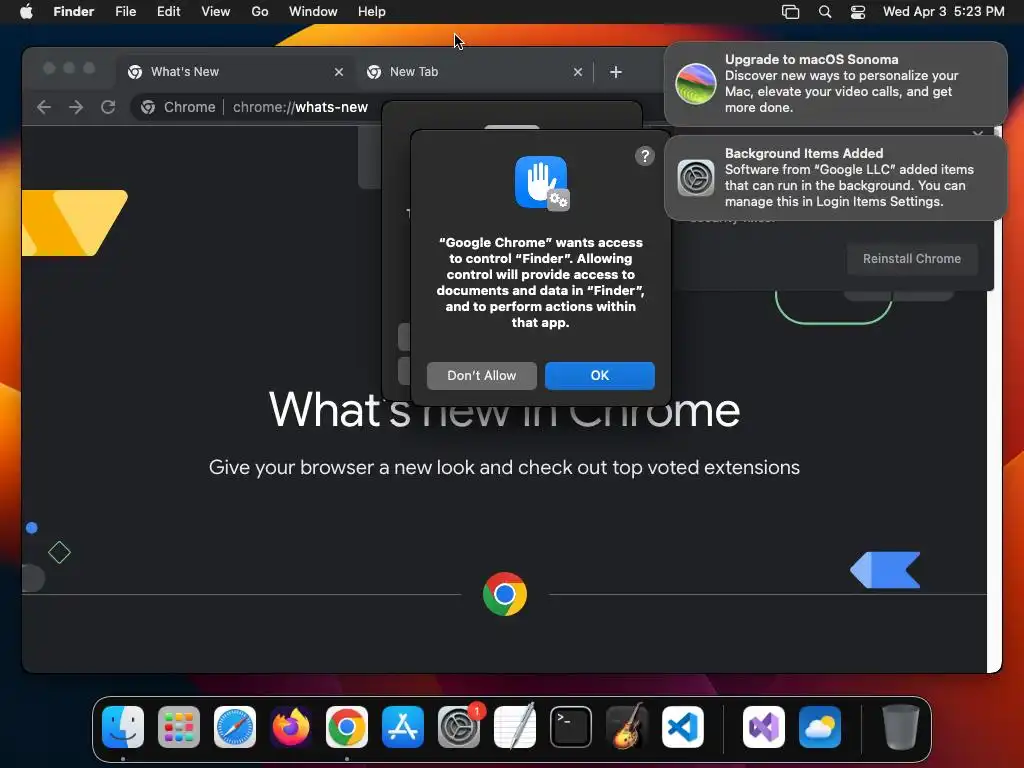This screenshot has height=768, width=1024.
Task: Click Don't Allow in permission dialog
Action: pyautogui.click(x=482, y=376)
